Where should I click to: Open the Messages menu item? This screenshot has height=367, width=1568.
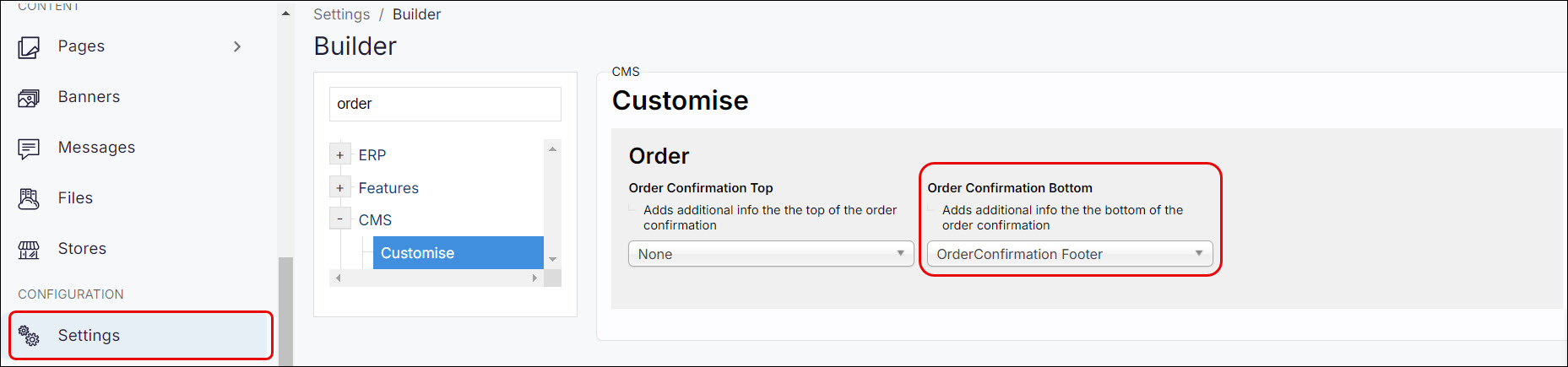pyautogui.click(x=96, y=148)
